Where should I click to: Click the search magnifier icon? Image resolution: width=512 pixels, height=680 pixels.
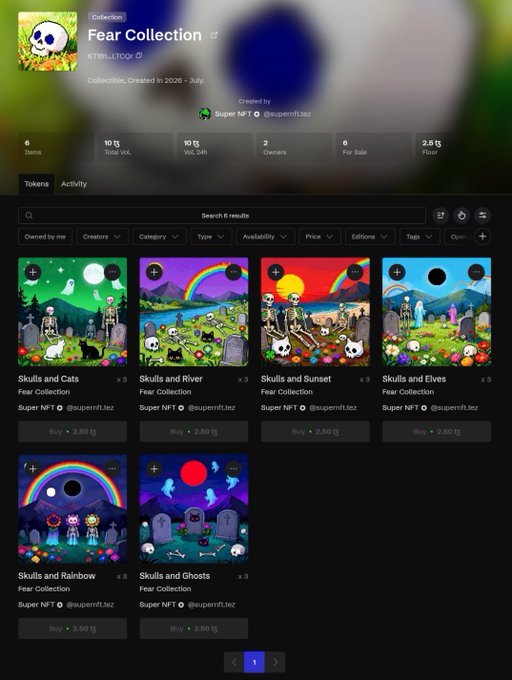(29, 216)
